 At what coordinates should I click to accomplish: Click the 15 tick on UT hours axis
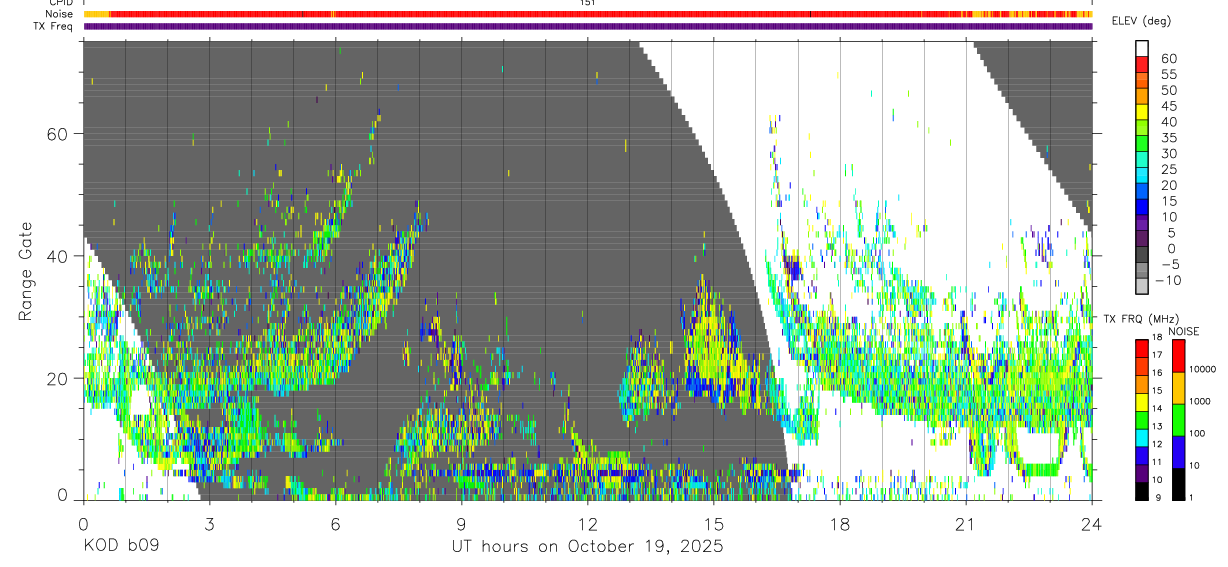(x=713, y=523)
